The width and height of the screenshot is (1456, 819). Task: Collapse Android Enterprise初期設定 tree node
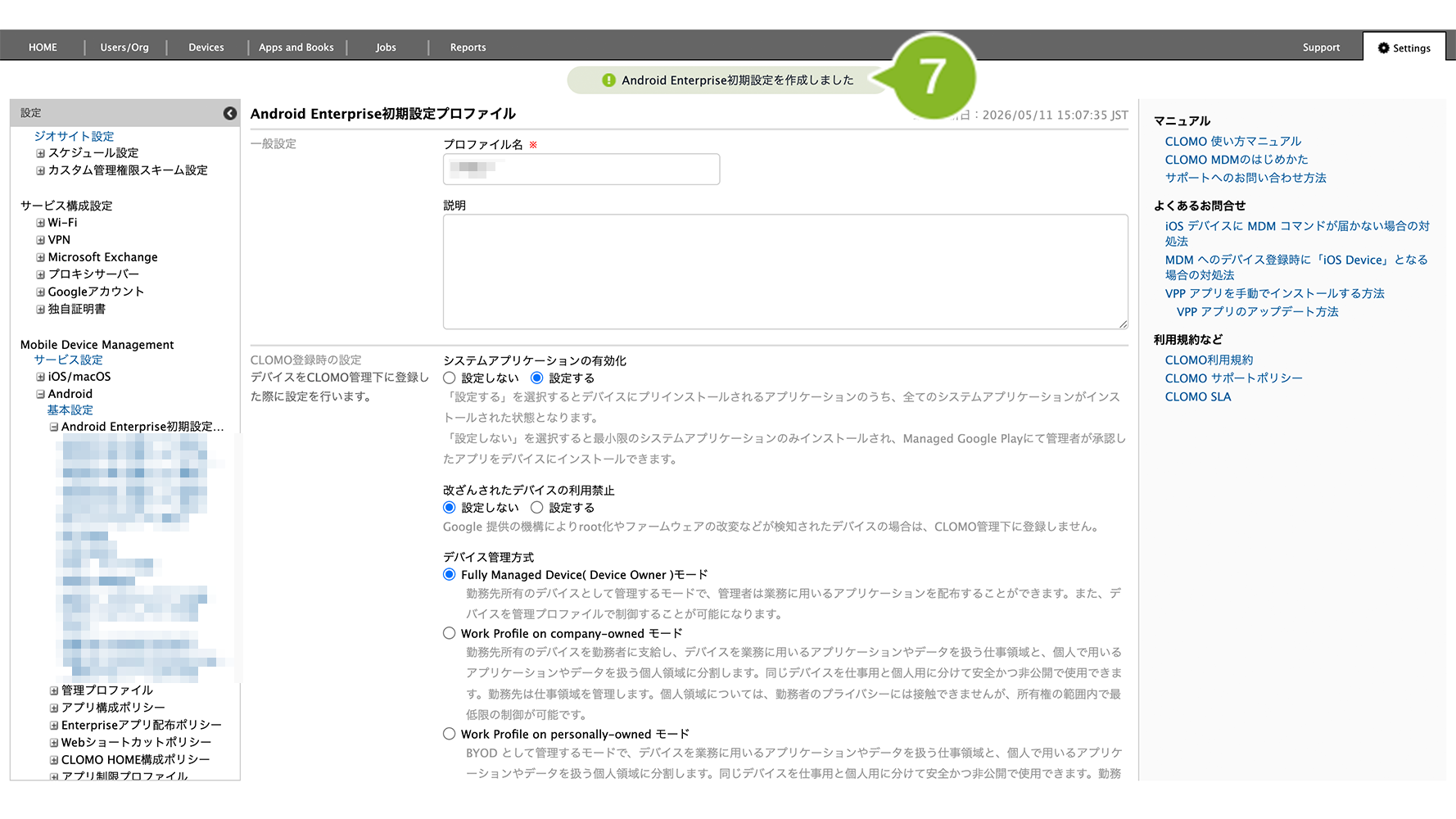pyautogui.click(x=53, y=427)
